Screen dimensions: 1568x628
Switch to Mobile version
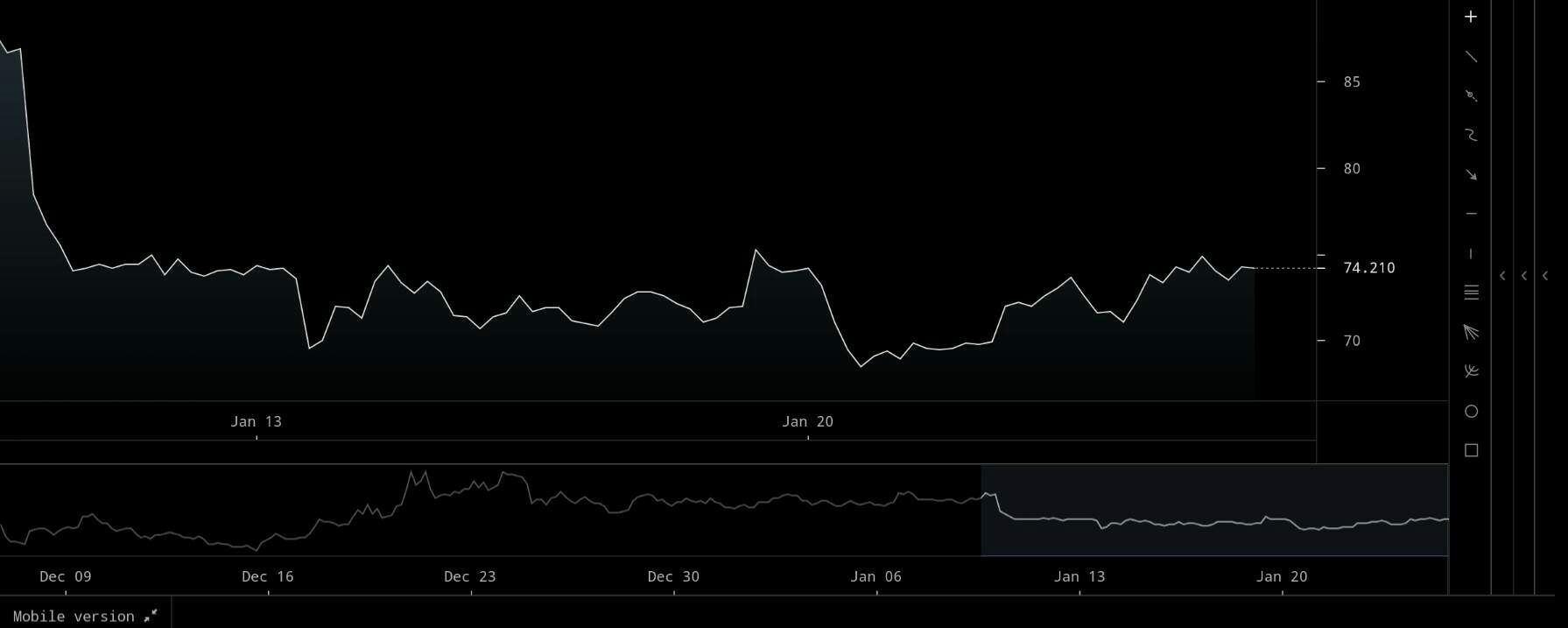84,616
